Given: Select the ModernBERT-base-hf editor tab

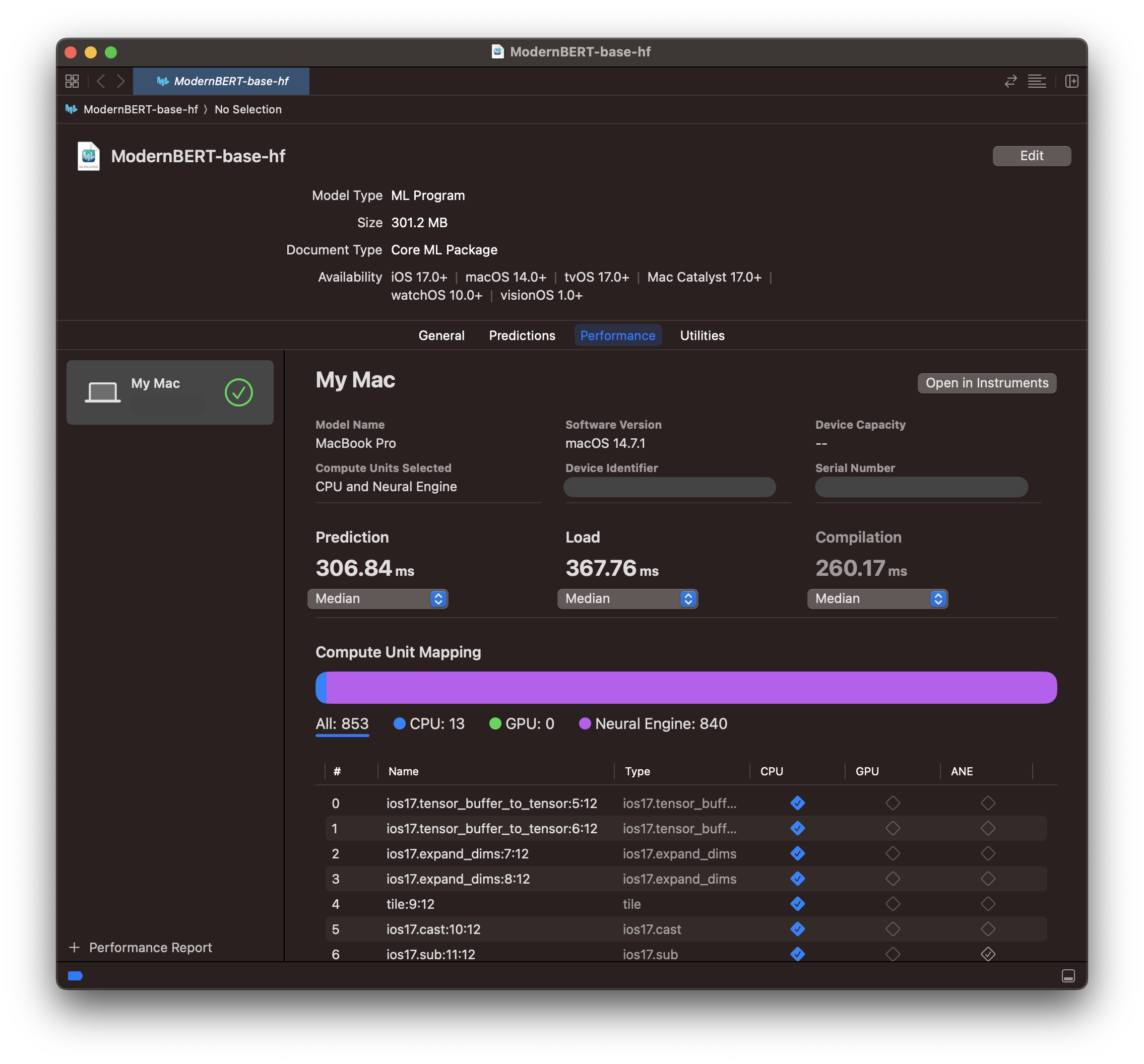Looking at the screenshot, I should pyautogui.click(x=222, y=81).
